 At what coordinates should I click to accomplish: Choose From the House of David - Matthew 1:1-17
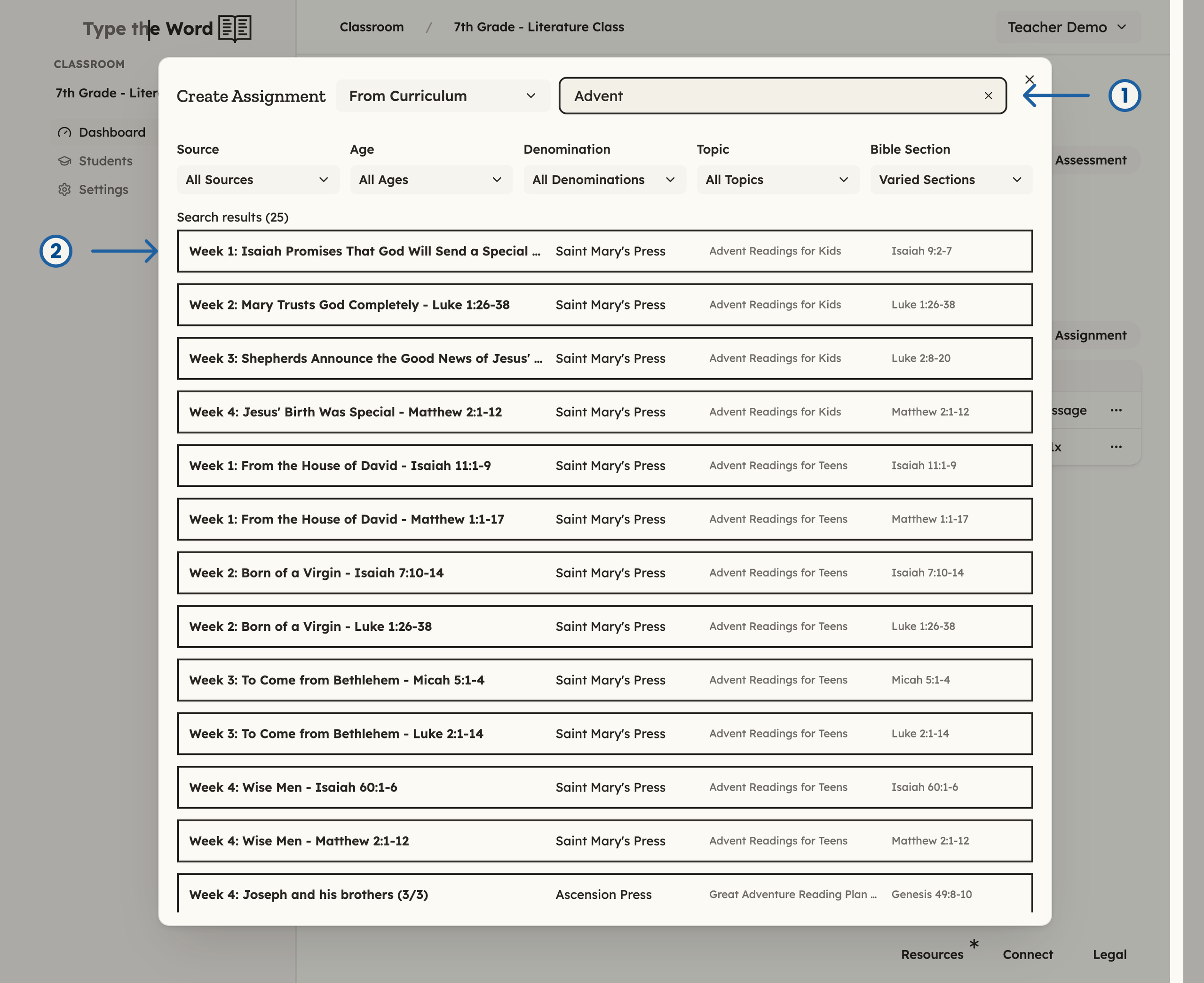pyautogui.click(x=604, y=519)
